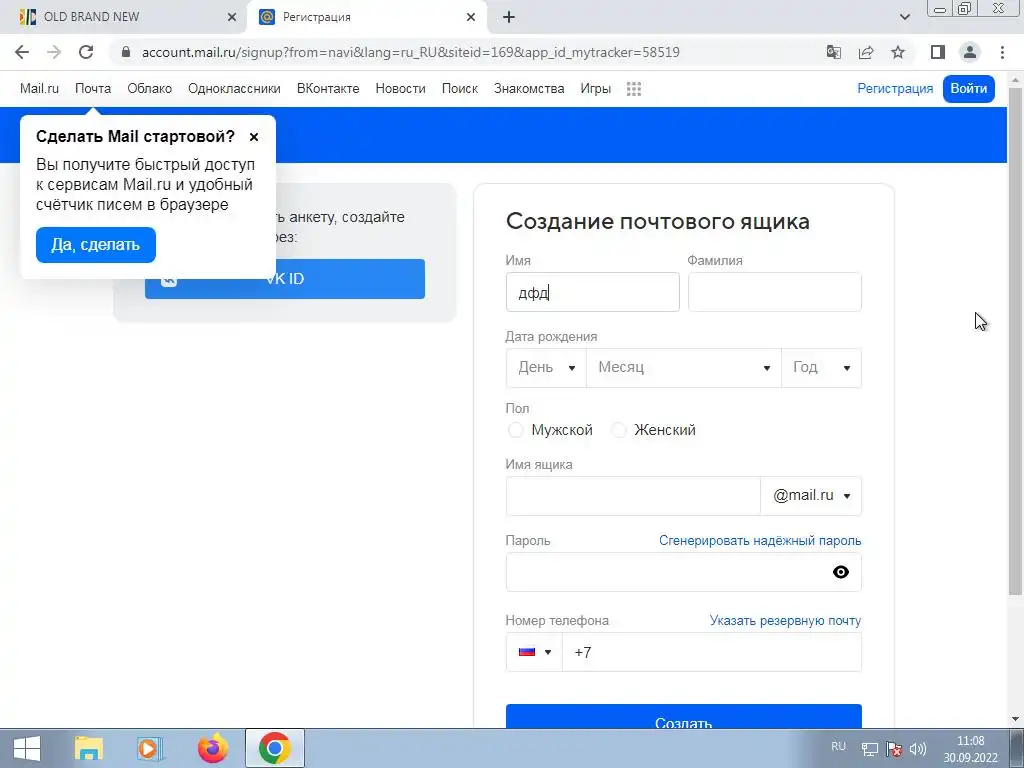Launch media player from the taskbar
1024x768 pixels.
pos(150,748)
